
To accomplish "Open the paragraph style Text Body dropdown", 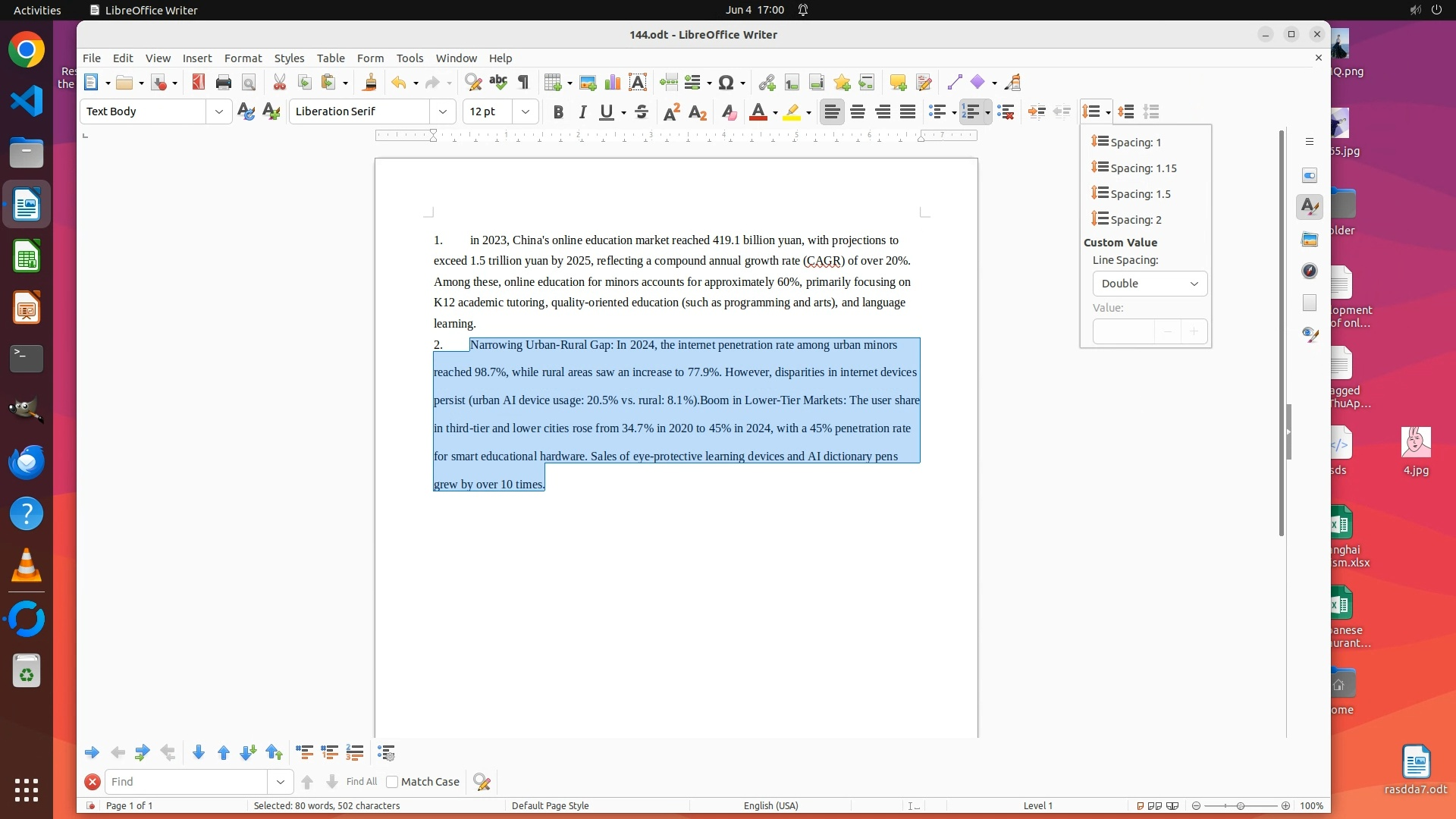I will tap(218, 112).
